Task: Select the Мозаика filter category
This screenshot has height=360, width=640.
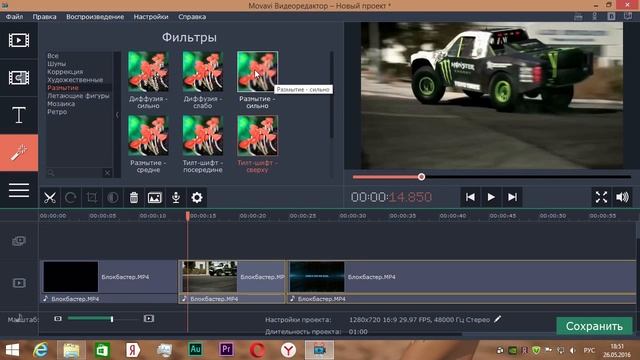Action: pos(61,104)
